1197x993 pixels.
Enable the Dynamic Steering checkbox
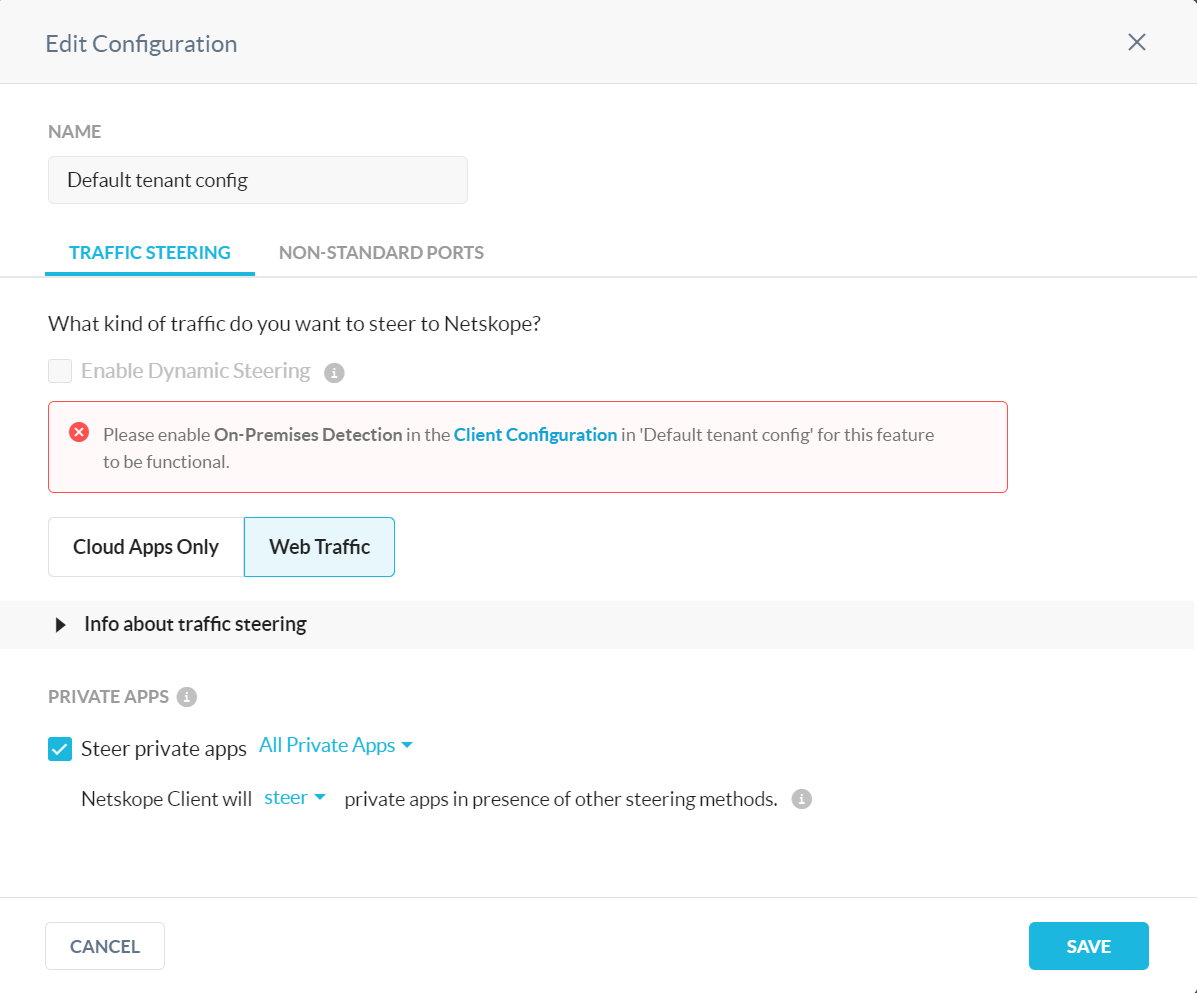(x=60, y=371)
